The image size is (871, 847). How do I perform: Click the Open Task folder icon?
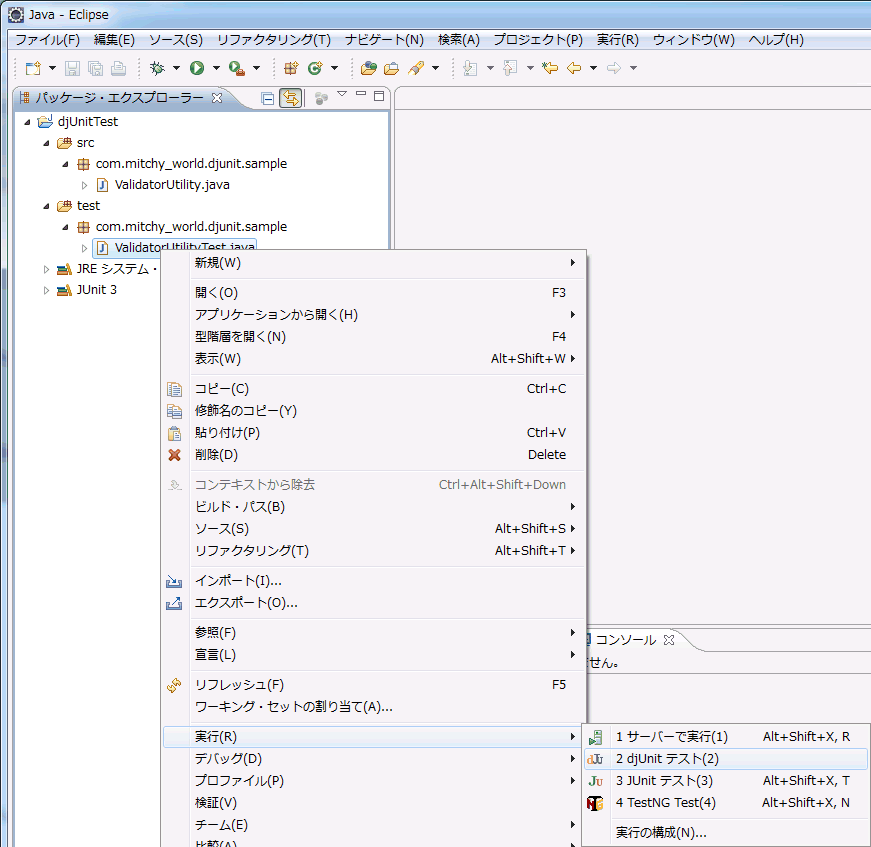point(392,68)
